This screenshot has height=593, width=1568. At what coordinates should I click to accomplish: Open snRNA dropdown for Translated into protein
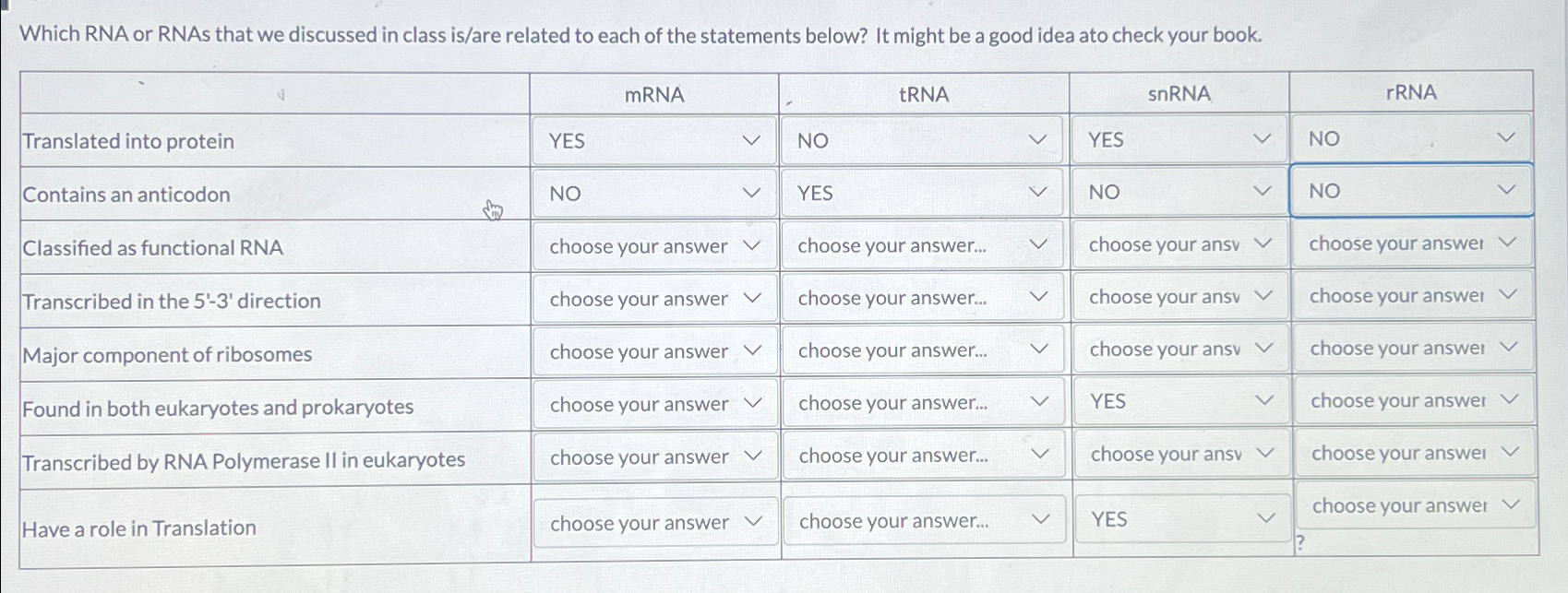(1179, 139)
